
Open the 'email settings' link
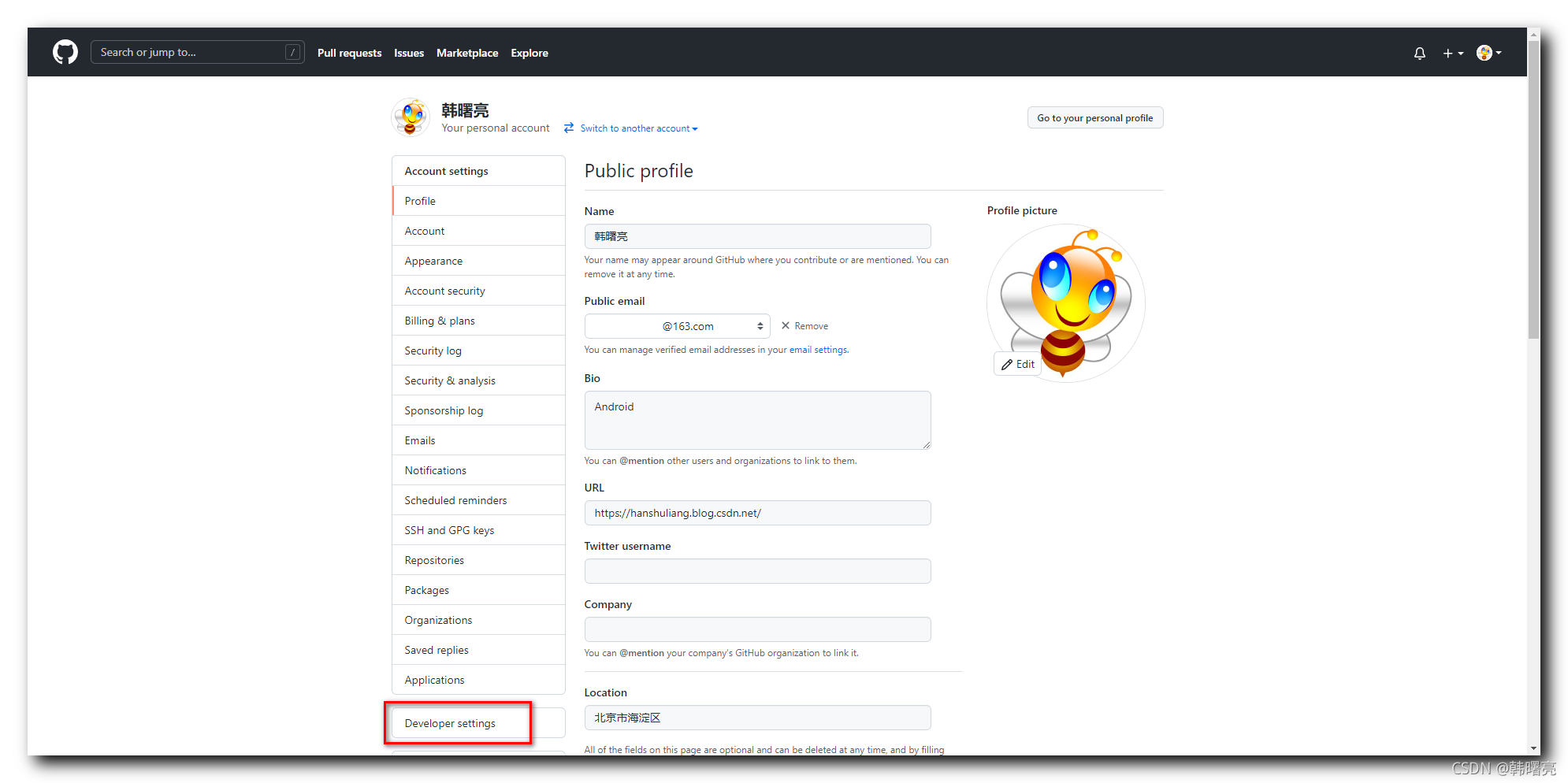(819, 350)
